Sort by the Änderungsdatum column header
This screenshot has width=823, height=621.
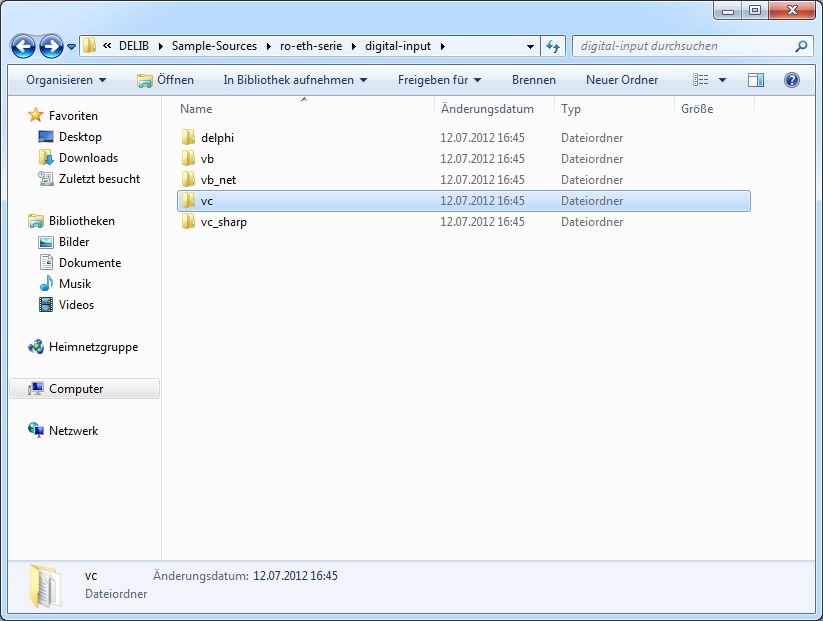(487, 109)
